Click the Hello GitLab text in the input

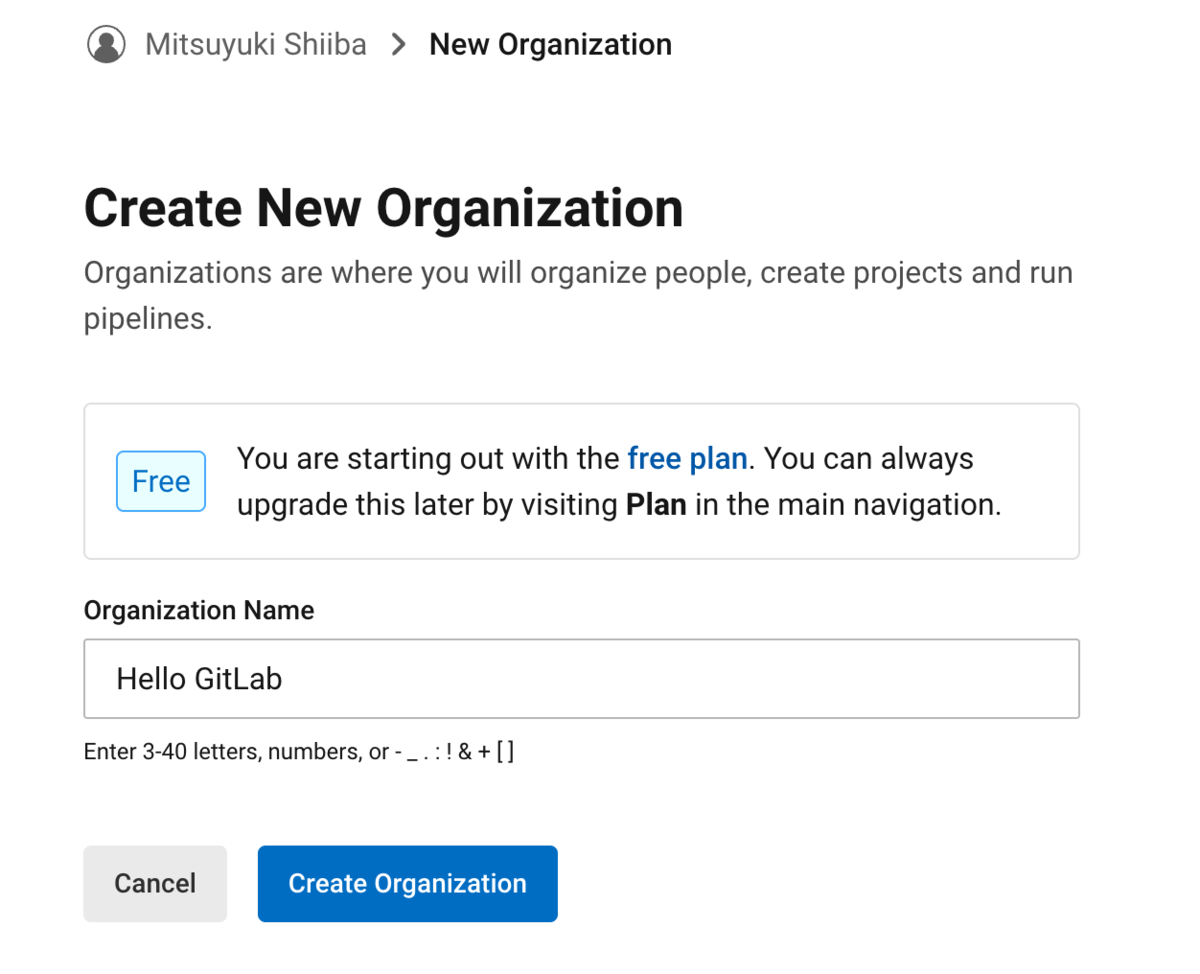tap(199, 679)
